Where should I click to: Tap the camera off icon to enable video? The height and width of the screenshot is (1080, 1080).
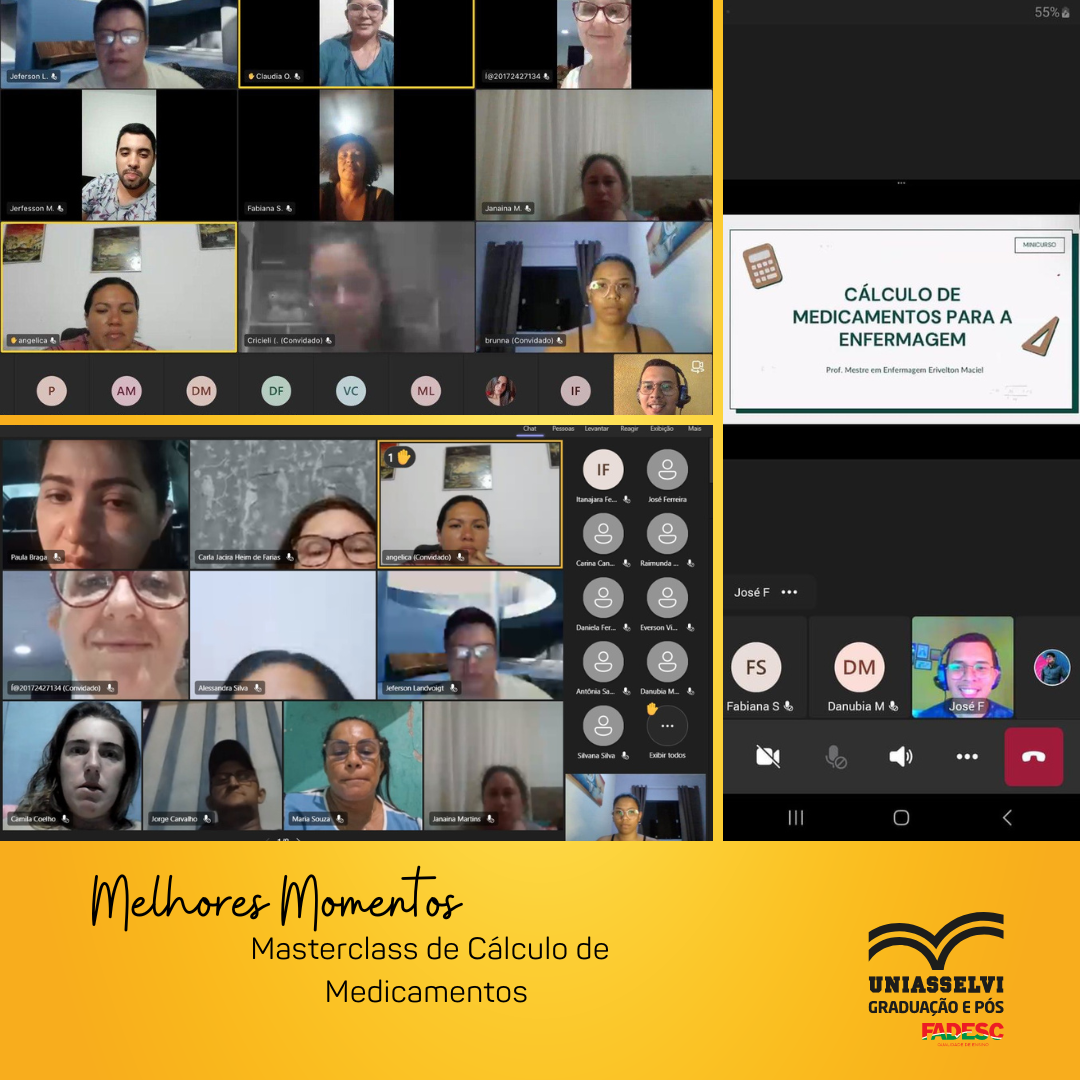point(768,757)
